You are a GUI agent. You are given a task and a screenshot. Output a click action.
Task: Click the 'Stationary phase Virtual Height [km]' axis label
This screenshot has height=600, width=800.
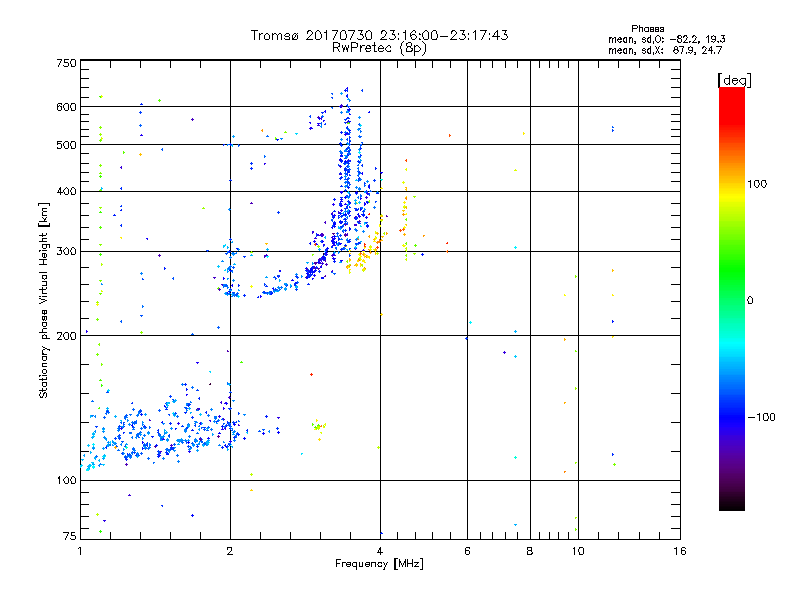[x=44, y=300]
